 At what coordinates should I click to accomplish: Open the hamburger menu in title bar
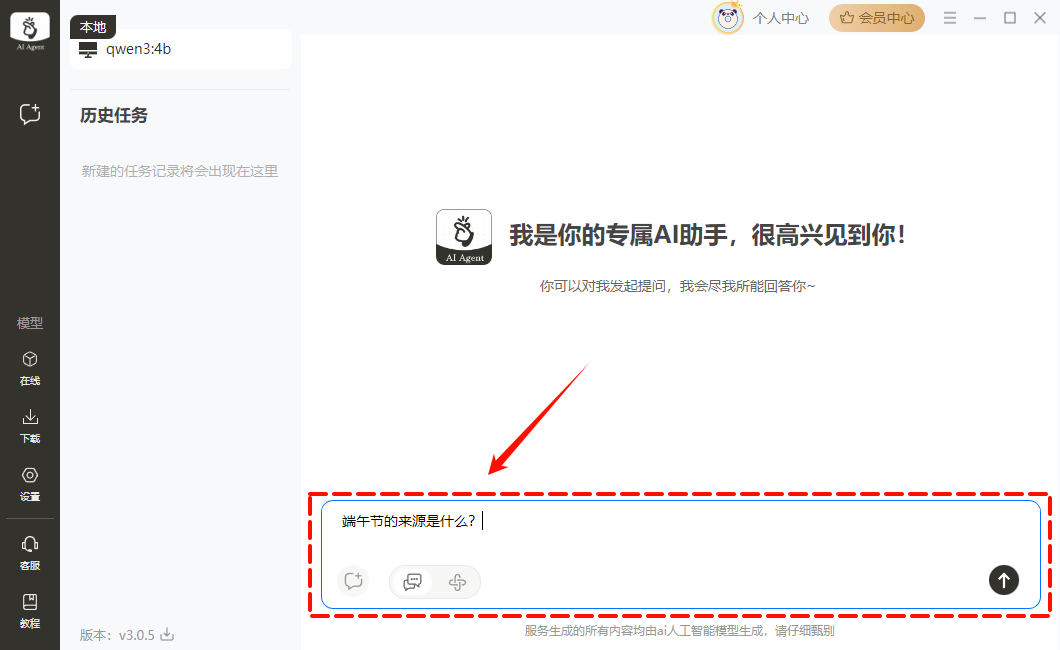pyautogui.click(x=950, y=18)
